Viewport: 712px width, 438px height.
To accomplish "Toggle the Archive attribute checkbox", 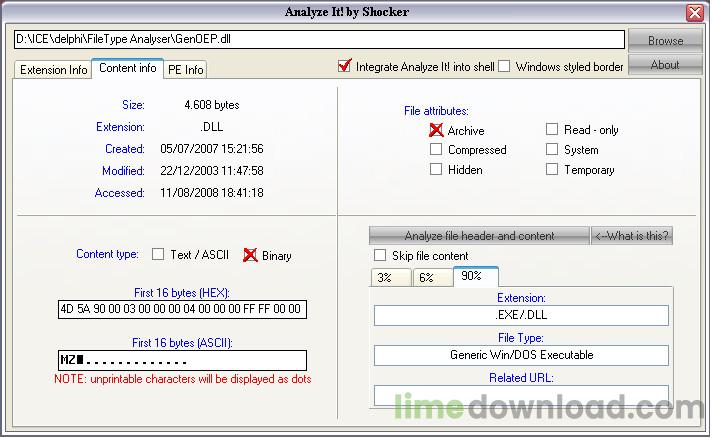I will [x=436, y=130].
